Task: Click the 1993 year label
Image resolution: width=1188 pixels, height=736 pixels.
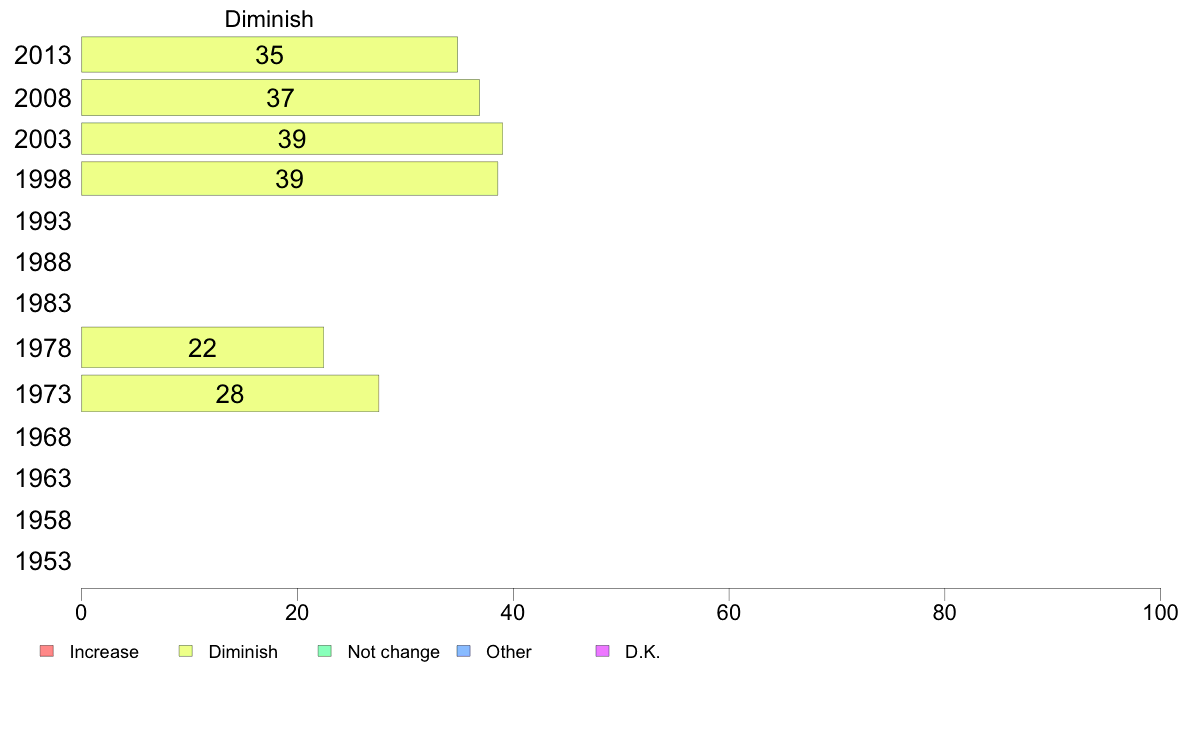Action: (x=43, y=221)
